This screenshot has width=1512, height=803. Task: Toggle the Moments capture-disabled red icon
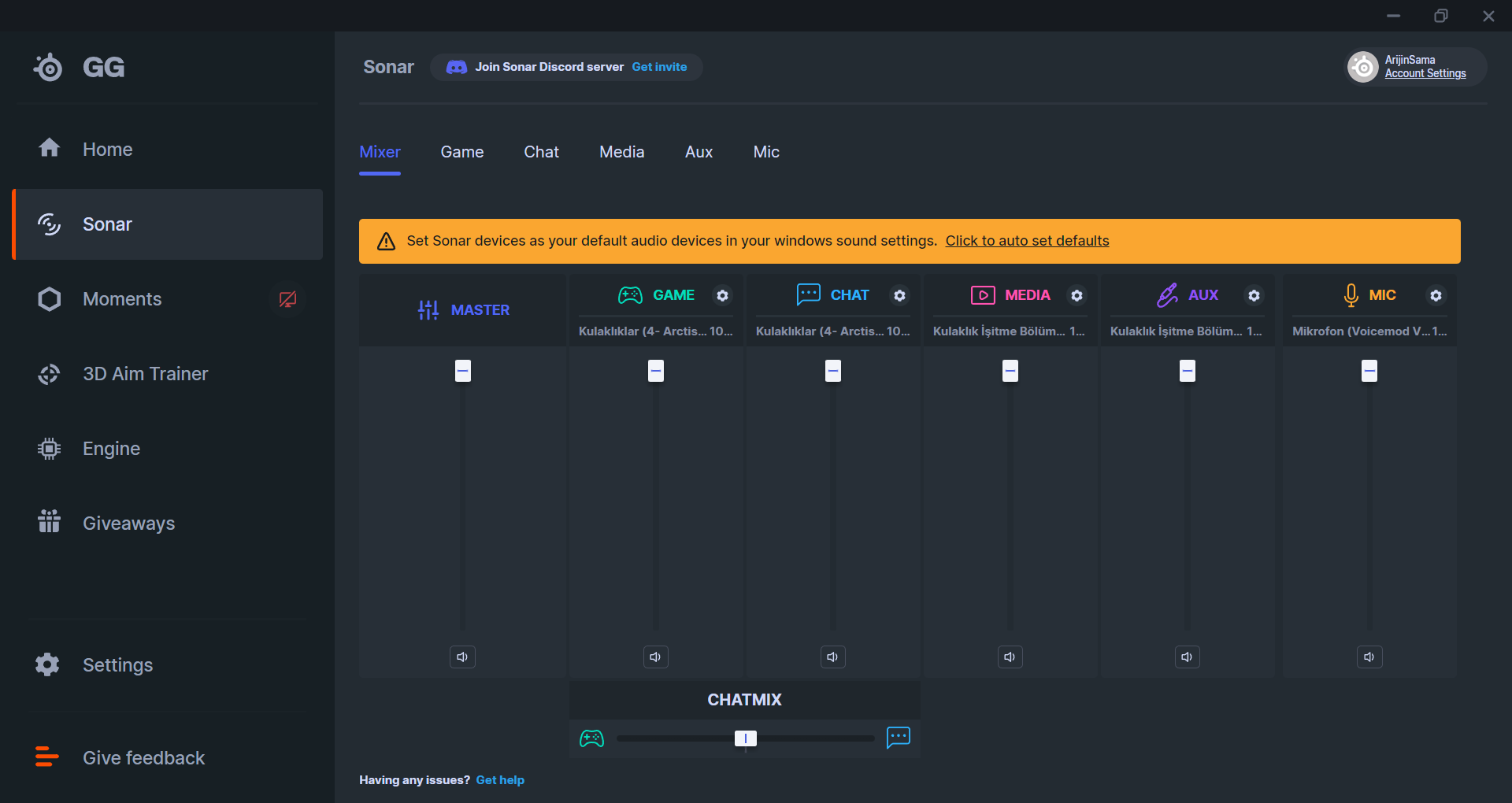[287, 299]
